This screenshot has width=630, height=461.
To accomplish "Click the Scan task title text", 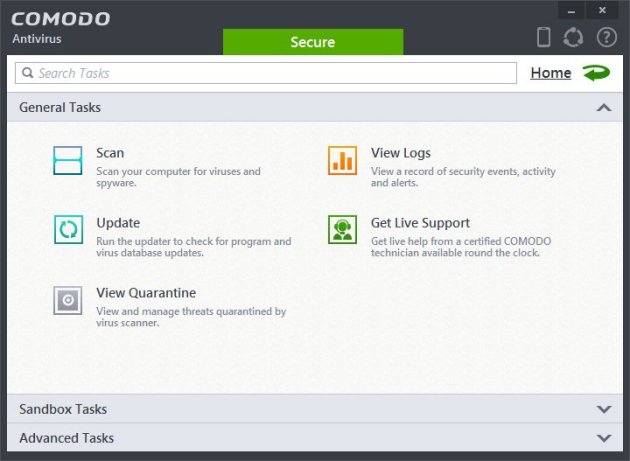I will click(110, 153).
